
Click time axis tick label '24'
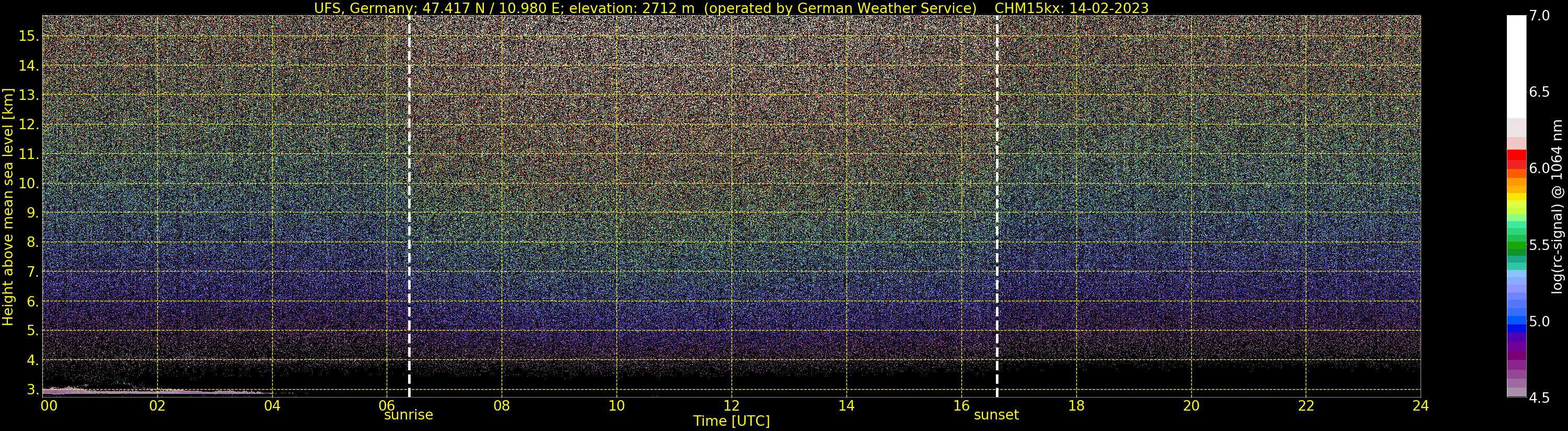[1420, 405]
